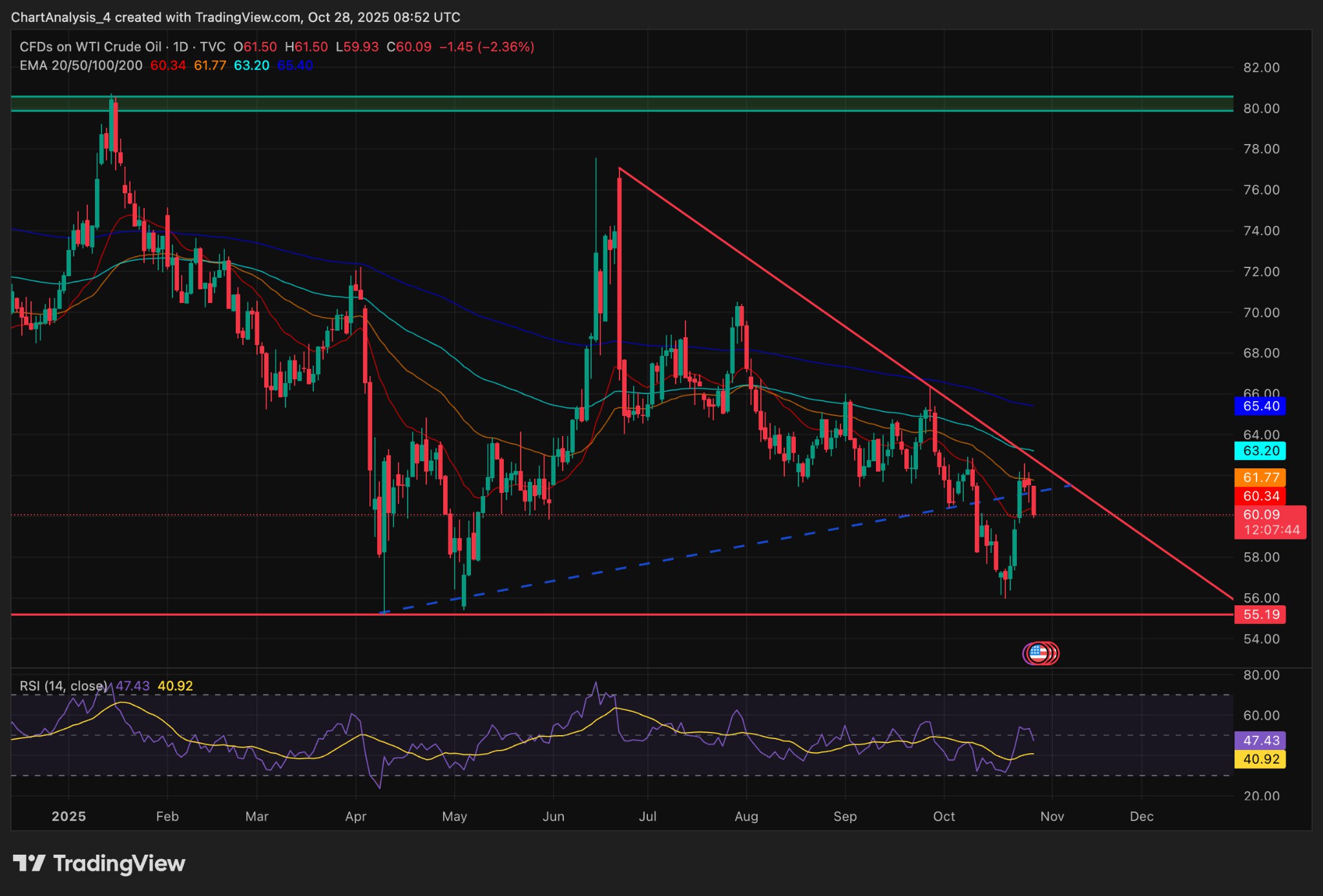
Task: Click the 55.19 support line price tag
Action: (1260, 614)
